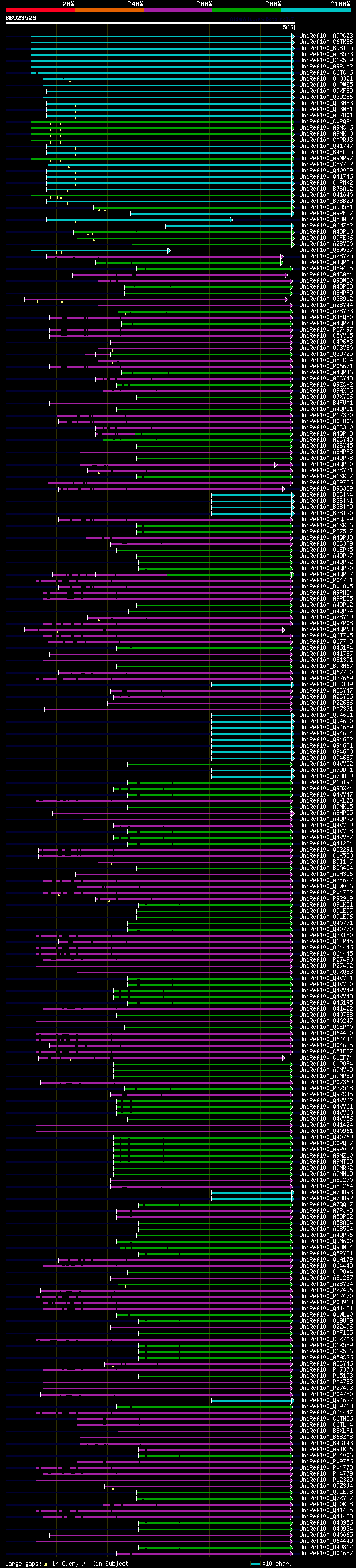Open hit UniRef100_C6TKE6
This screenshot has width=356, height=1568.
(x=326, y=42)
